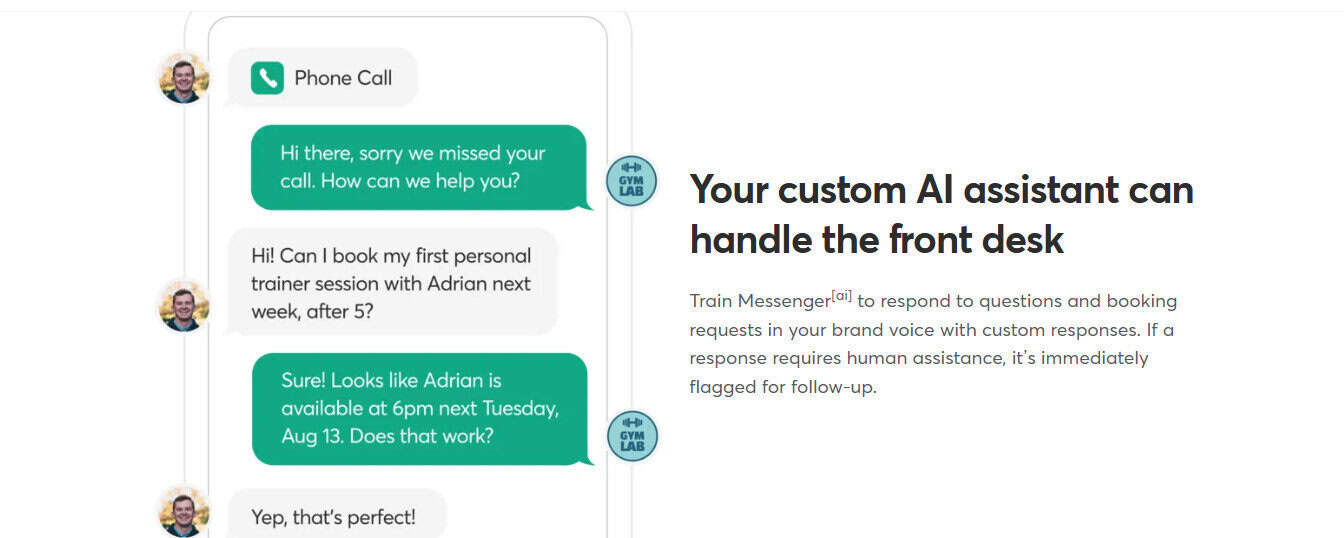Screen dimensions: 1344x538
Task: Click the green phone handset icon
Action: click(267, 78)
